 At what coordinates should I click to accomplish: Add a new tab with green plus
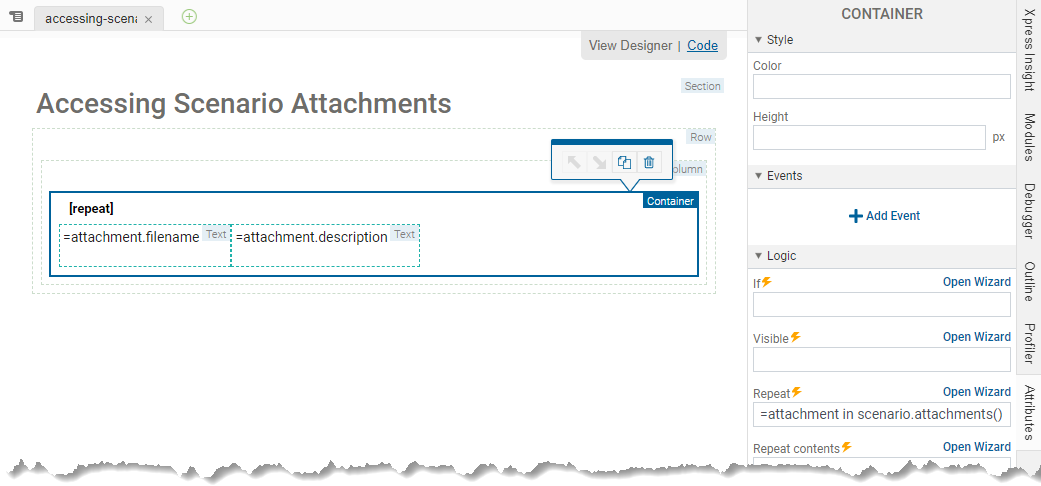tap(189, 17)
